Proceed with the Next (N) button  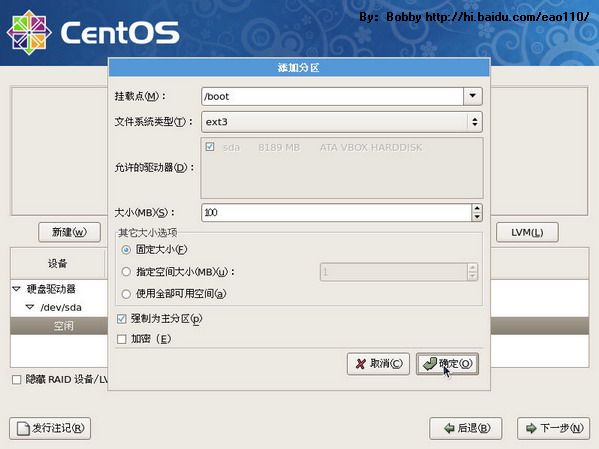[x=554, y=428]
